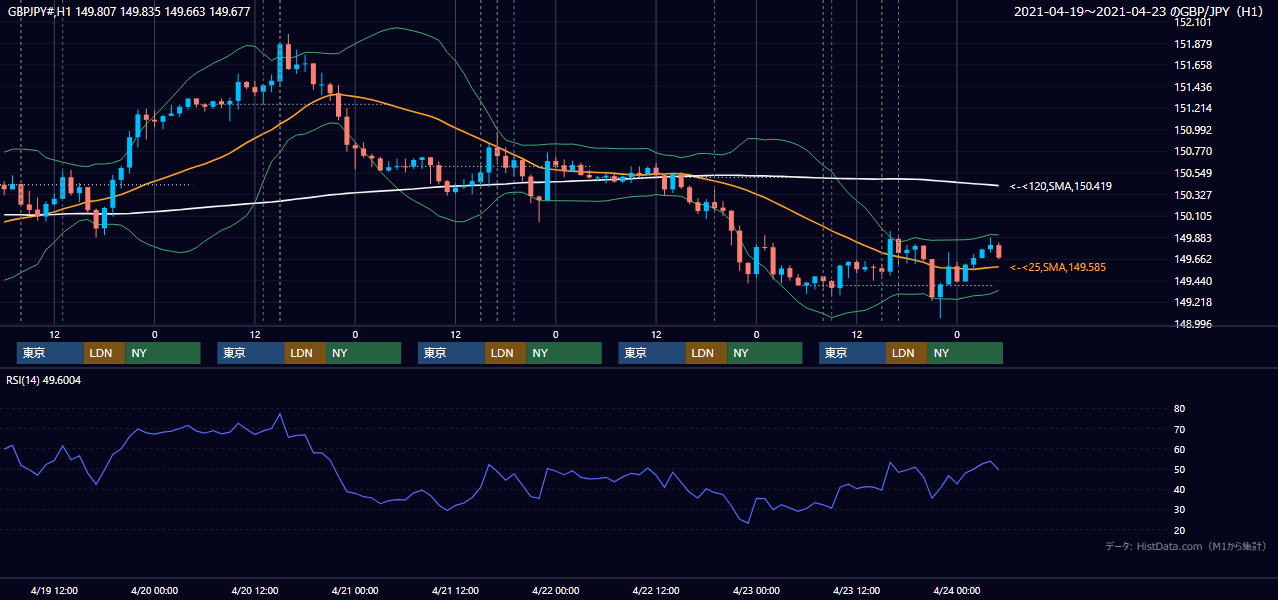The height and width of the screenshot is (600, 1278).
Task: Select the 4/24 00:00 date label
Action: (957, 591)
